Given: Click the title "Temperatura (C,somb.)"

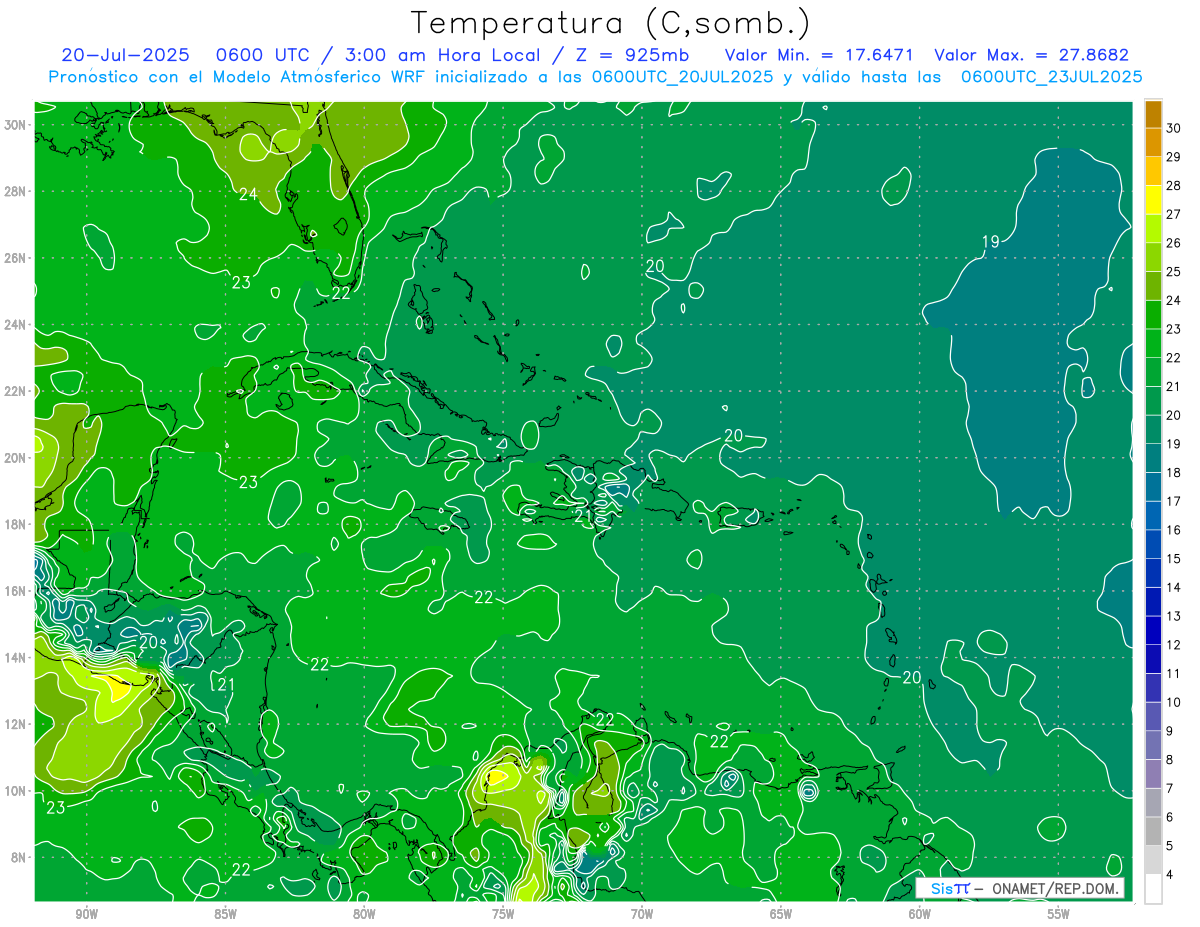Looking at the screenshot, I should 611,23.
